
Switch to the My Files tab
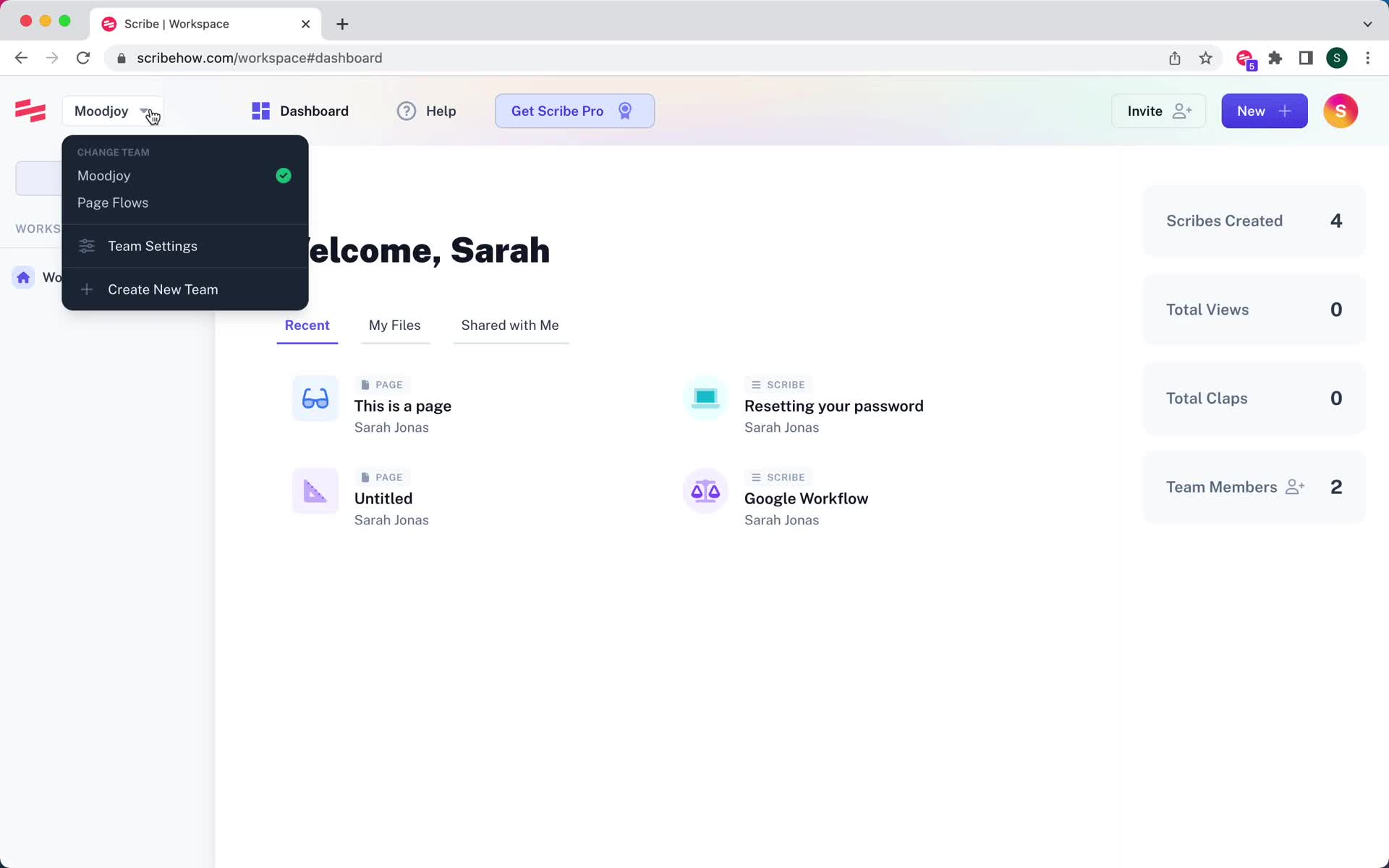[x=394, y=325]
